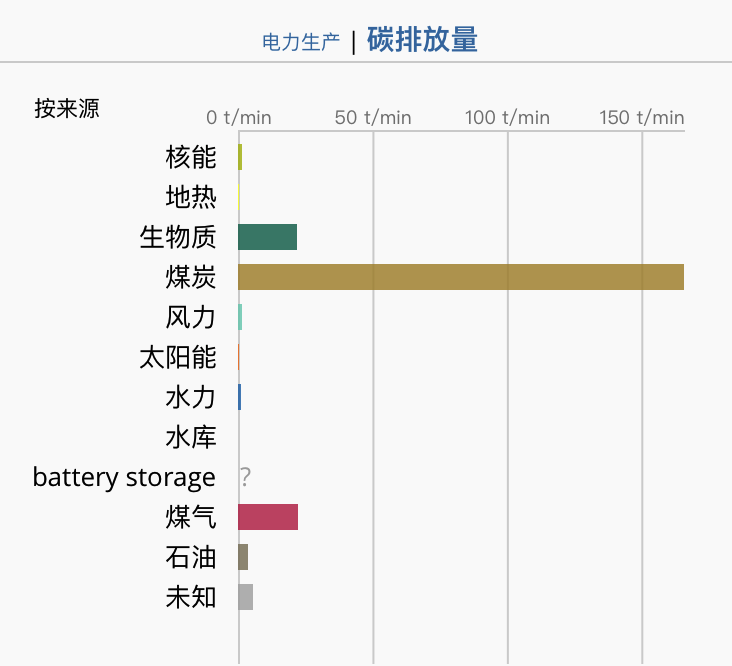Screen dimensions: 732x666
Task: Select the 核能 row label
Action: click(x=191, y=157)
